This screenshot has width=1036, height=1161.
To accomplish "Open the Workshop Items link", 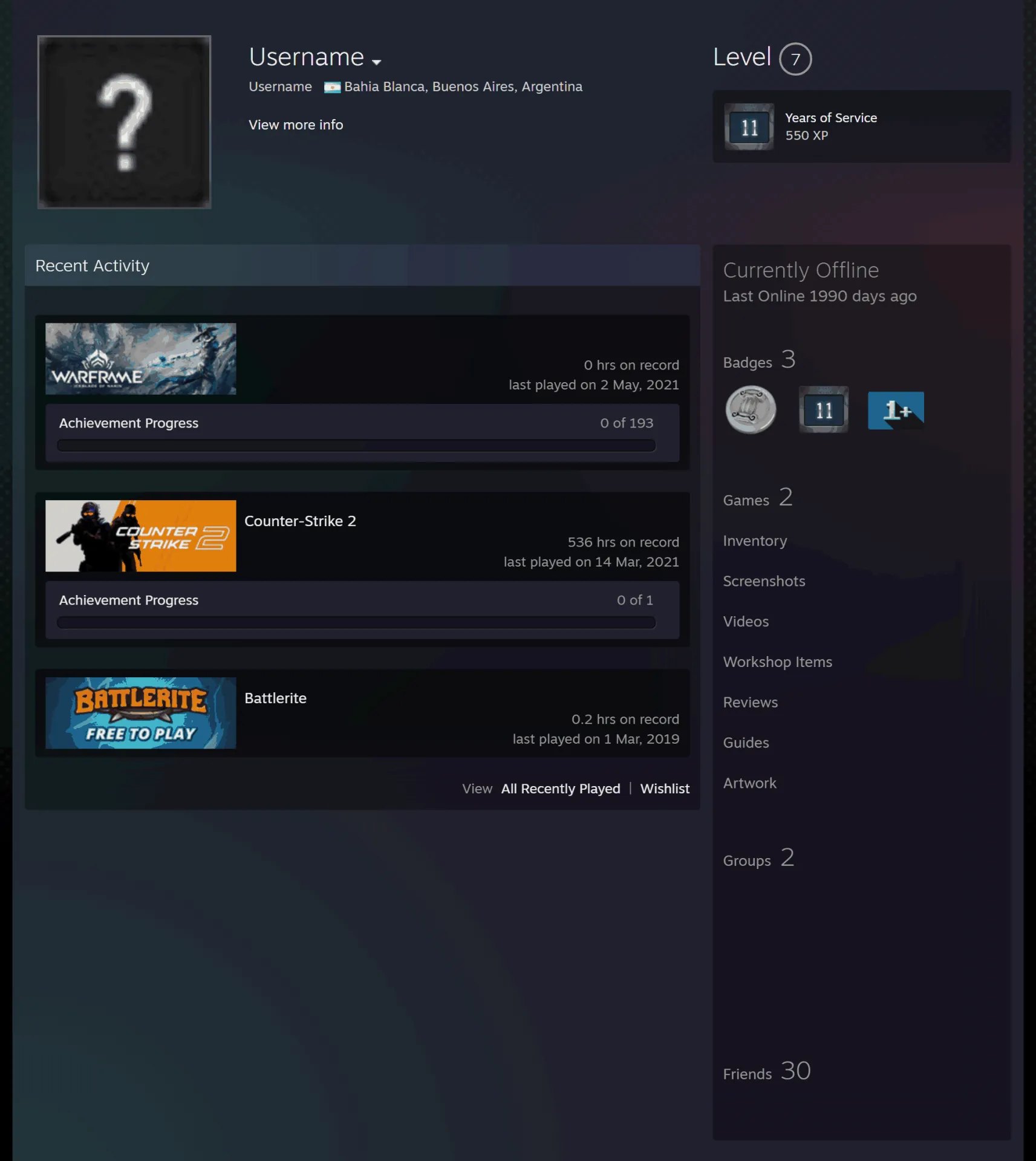I will (x=777, y=663).
